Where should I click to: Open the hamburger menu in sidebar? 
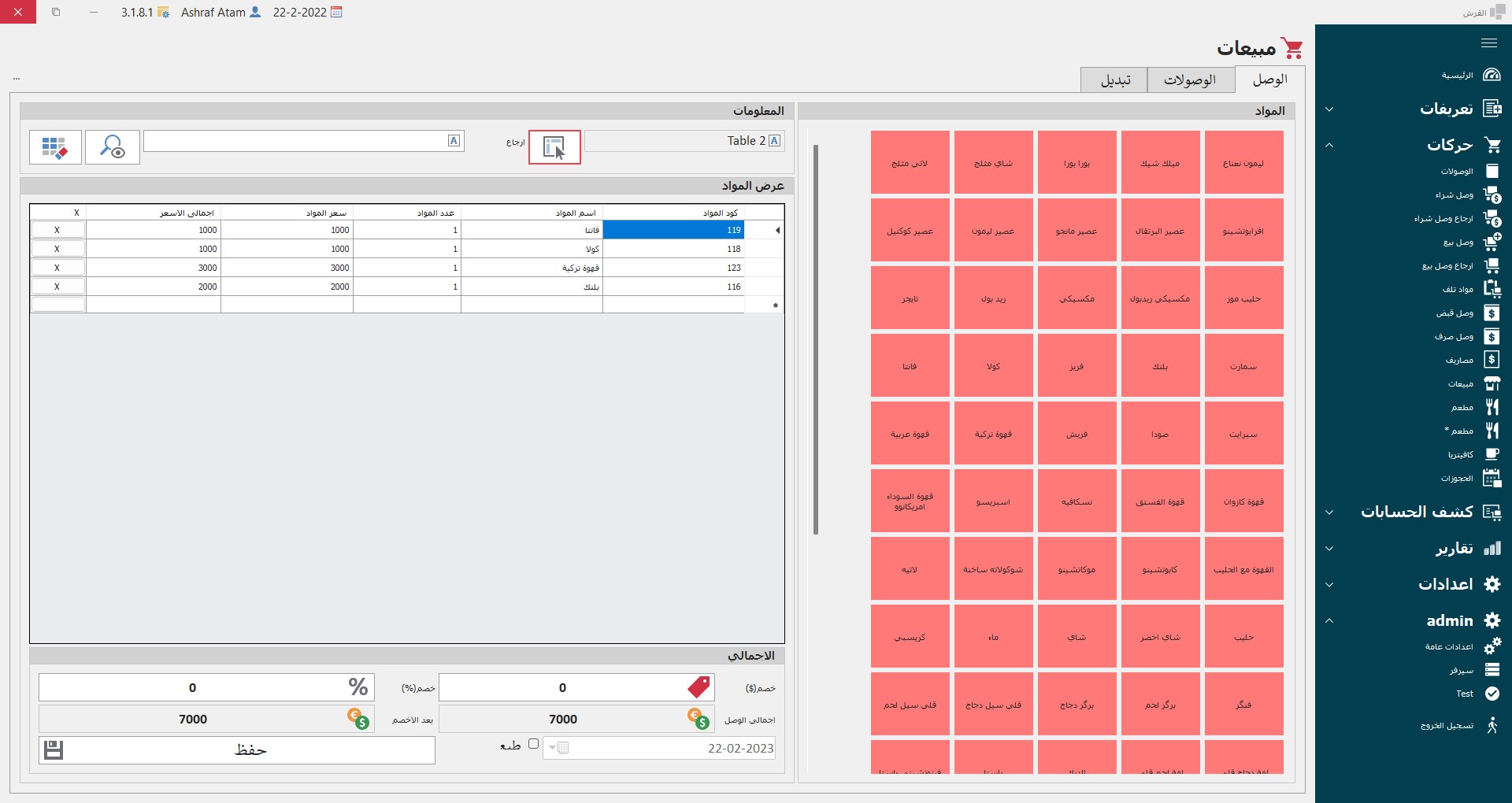tap(1488, 43)
